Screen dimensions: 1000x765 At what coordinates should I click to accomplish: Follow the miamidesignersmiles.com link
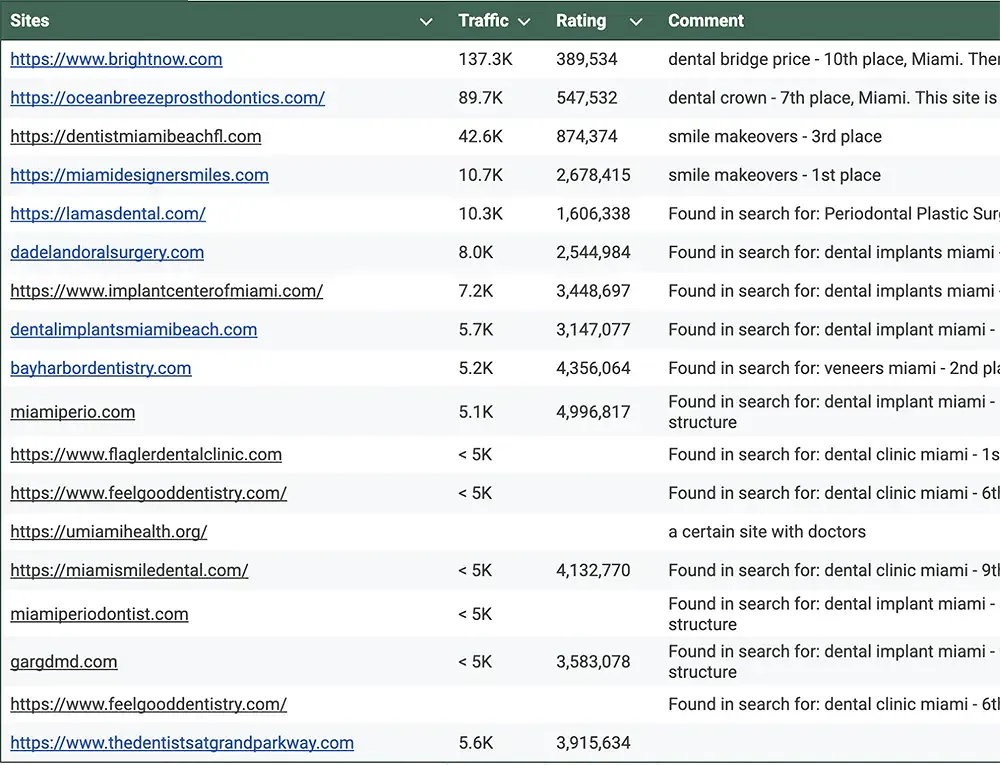pyautogui.click(x=139, y=175)
